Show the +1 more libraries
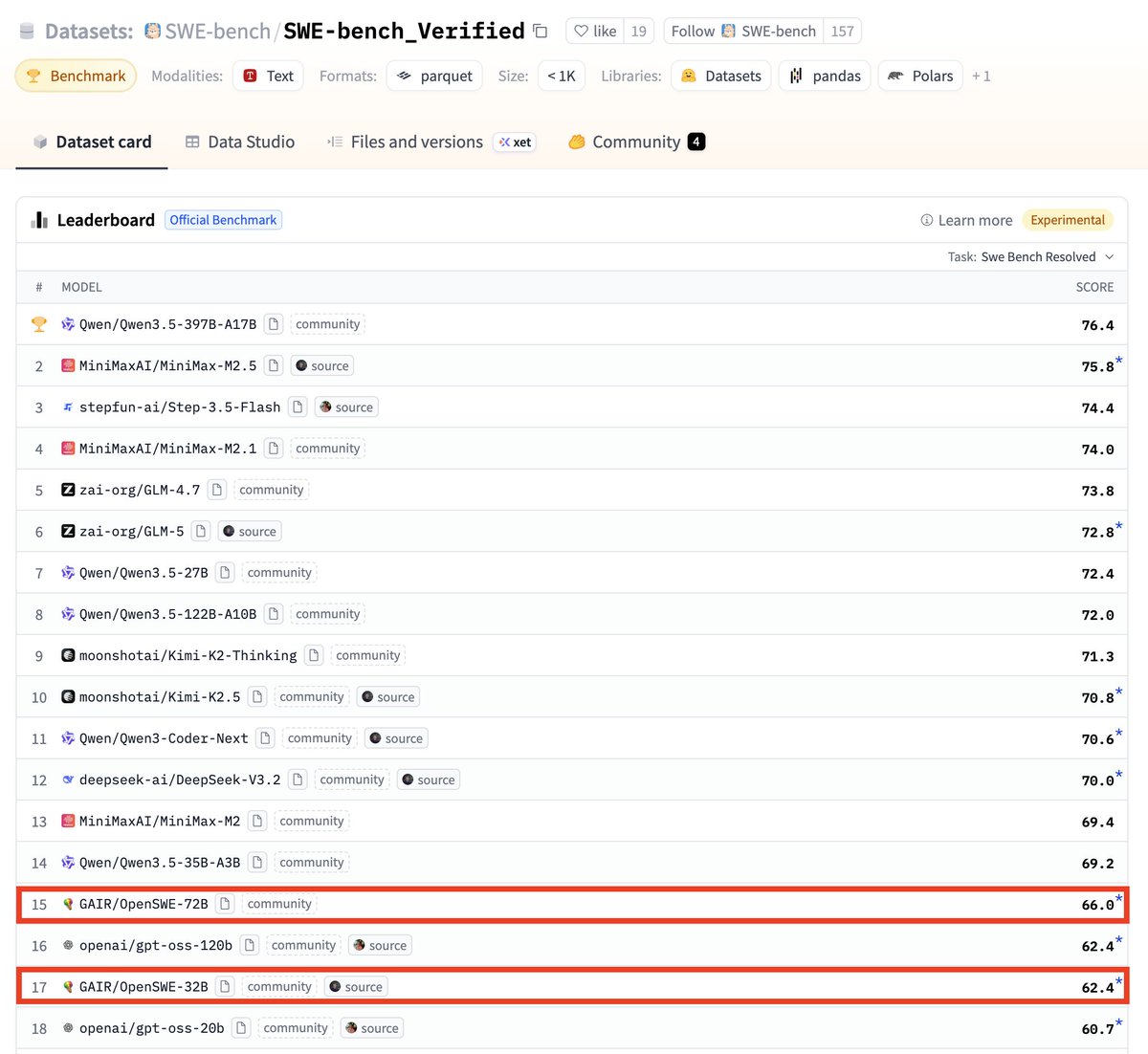 coord(982,76)
